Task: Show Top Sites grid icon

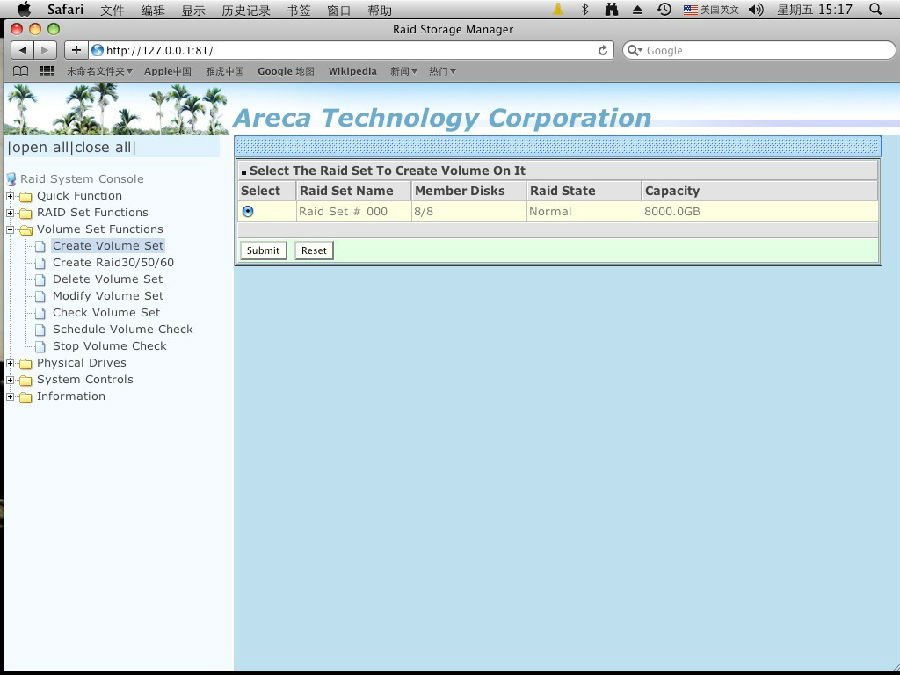Action: [46, 71]
